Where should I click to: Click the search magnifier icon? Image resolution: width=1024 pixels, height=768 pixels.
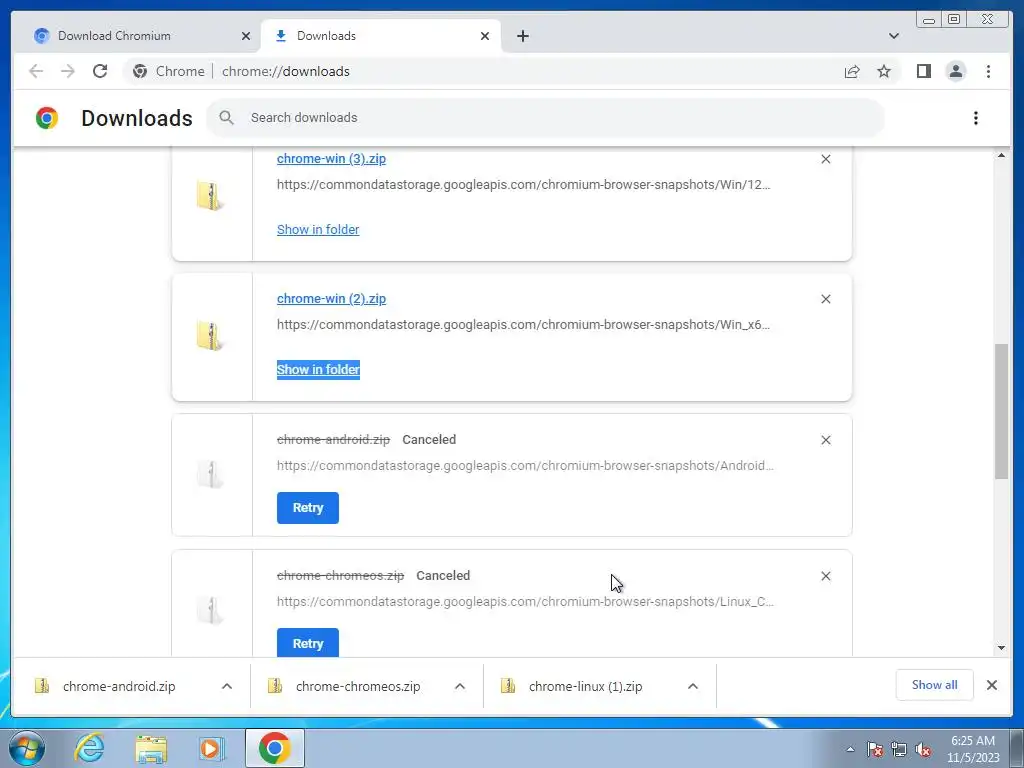click(226, 118)
